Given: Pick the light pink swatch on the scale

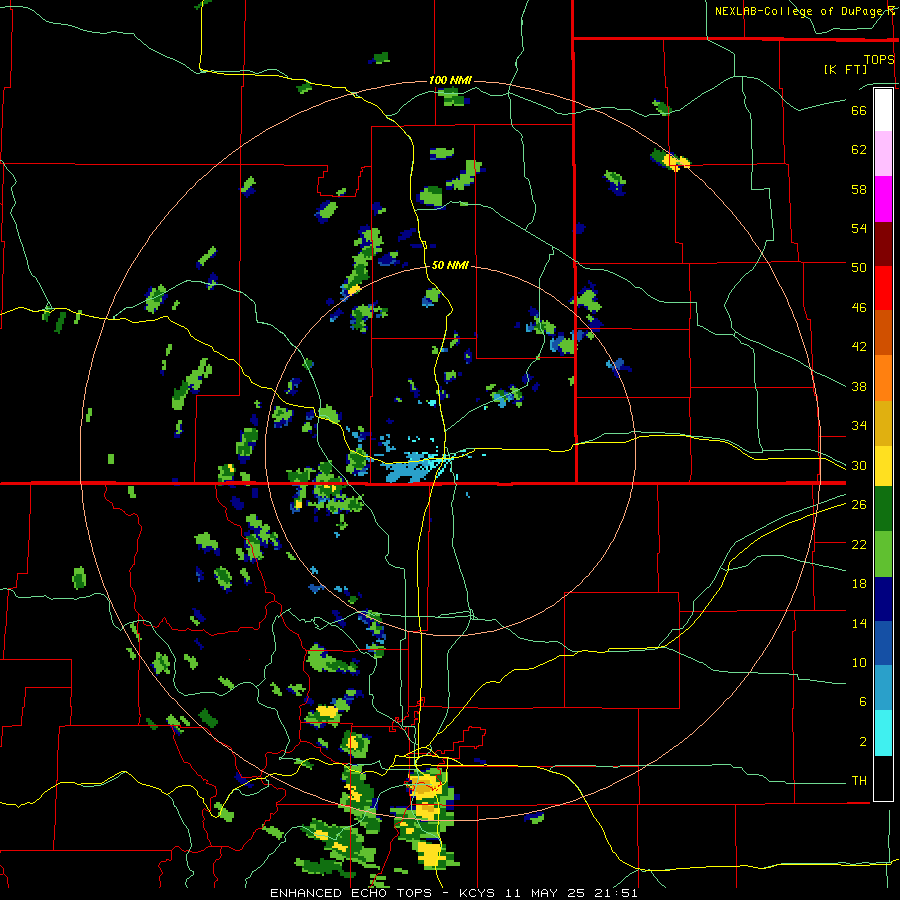Looking at the screenshot, I should [x=883, y=153].
